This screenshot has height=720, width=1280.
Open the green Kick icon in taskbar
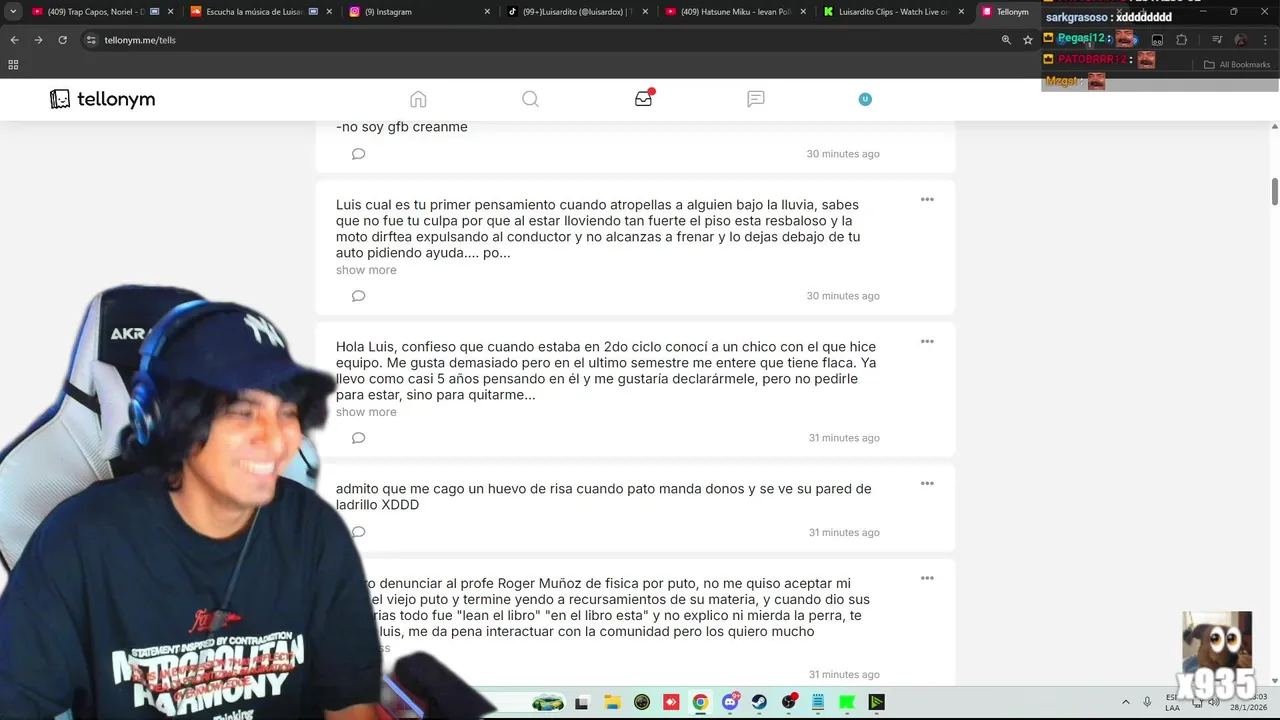point(847,702)
